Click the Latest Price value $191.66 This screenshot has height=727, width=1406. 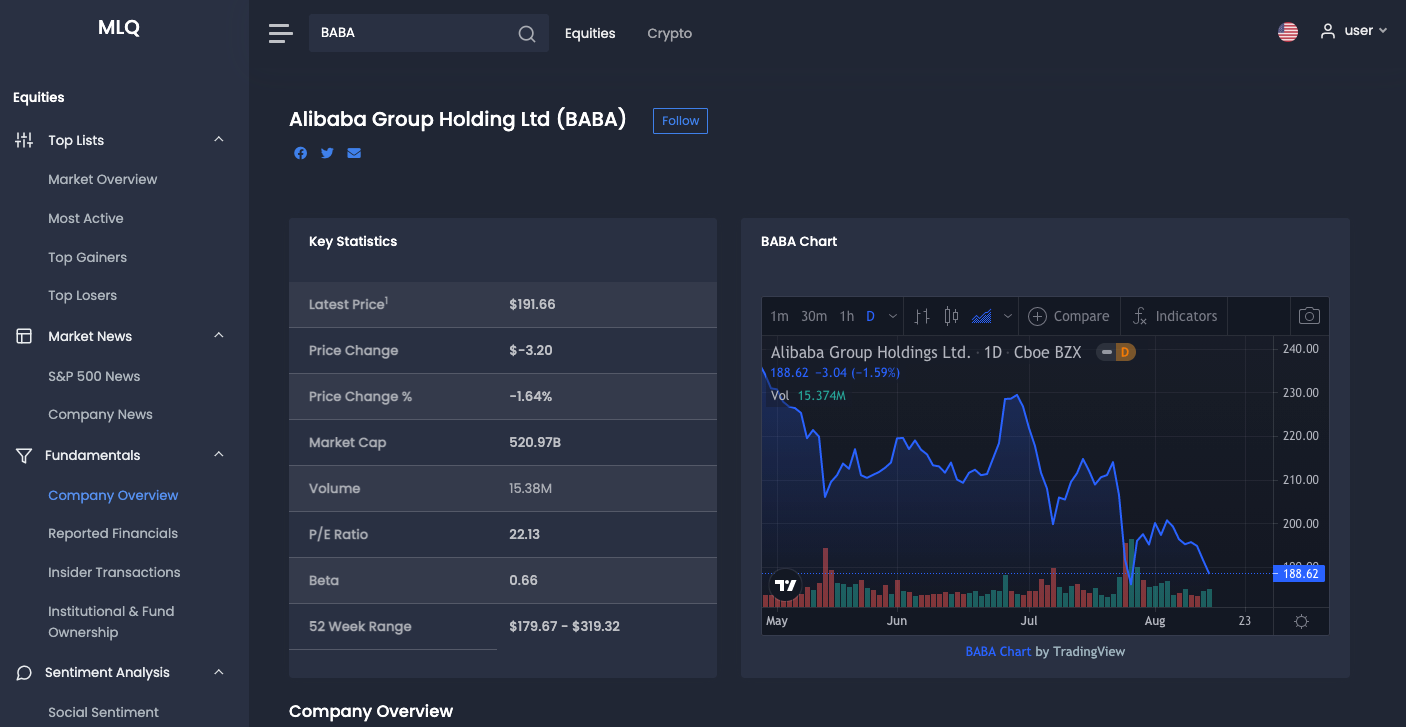[x=532, y=304]
